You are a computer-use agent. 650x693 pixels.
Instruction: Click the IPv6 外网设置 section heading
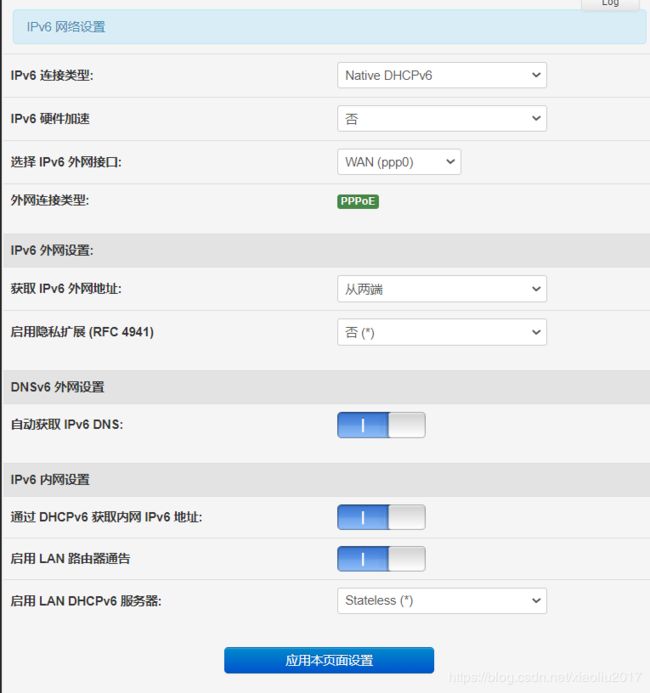click(x=52, y=250)
